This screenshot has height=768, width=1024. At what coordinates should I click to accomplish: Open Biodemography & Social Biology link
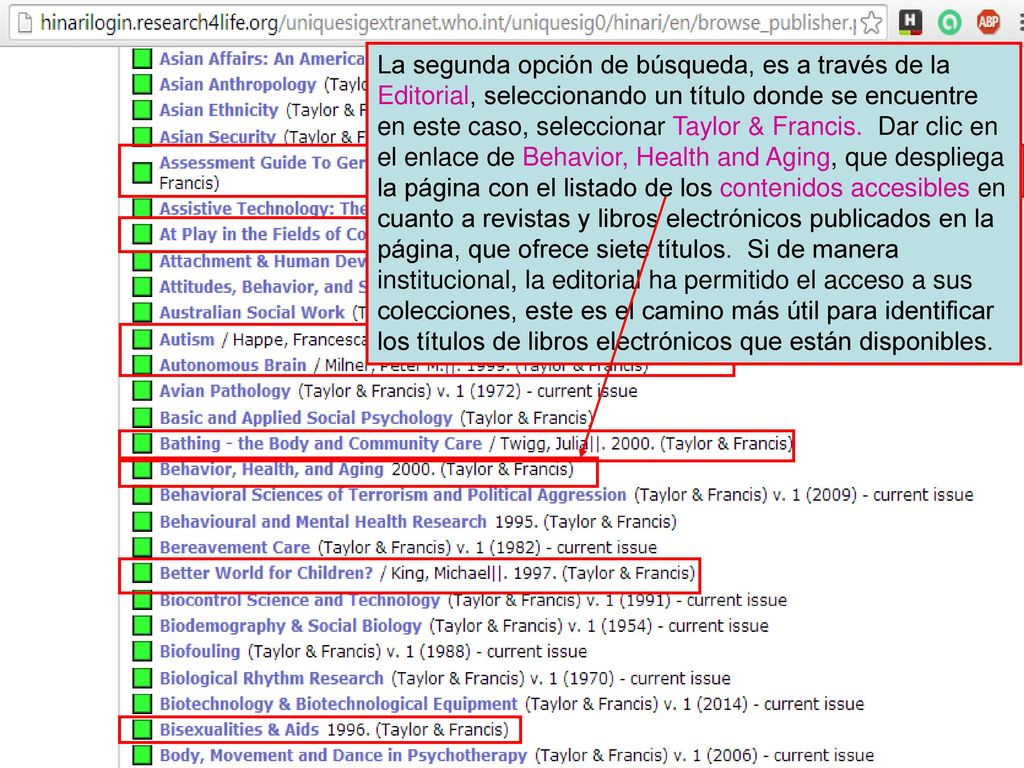pos(291,626)
